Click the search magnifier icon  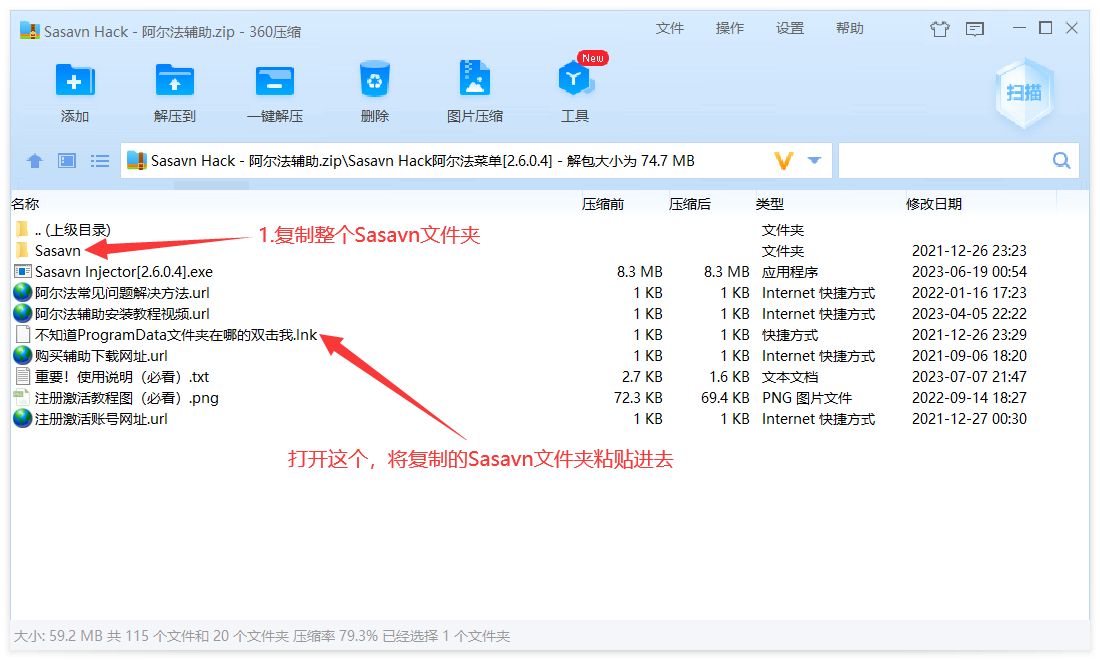click(x=1061, y=161)
